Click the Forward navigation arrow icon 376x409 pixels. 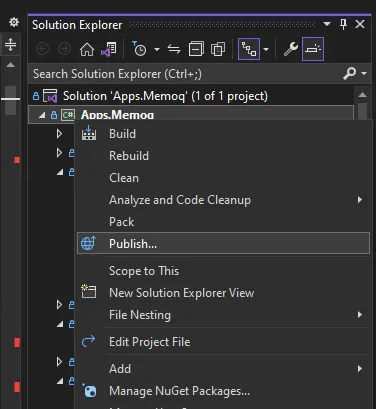pos(64,49)
